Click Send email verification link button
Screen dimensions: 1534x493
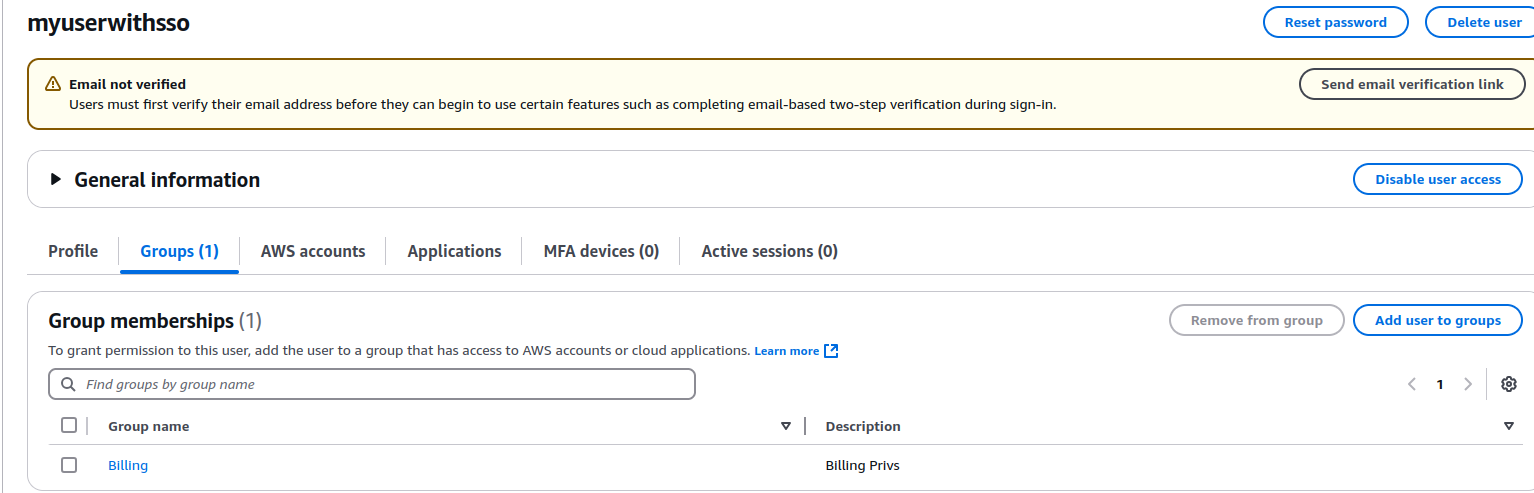pyautogui.click(x=1412, y=84)
